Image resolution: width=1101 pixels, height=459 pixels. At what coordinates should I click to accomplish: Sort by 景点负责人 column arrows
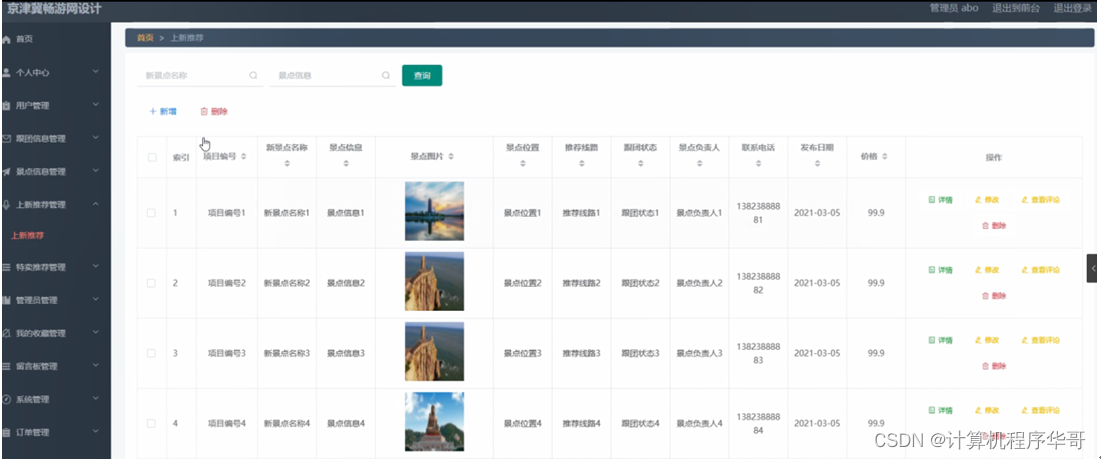pyautogui.click(x=699, y=164)
